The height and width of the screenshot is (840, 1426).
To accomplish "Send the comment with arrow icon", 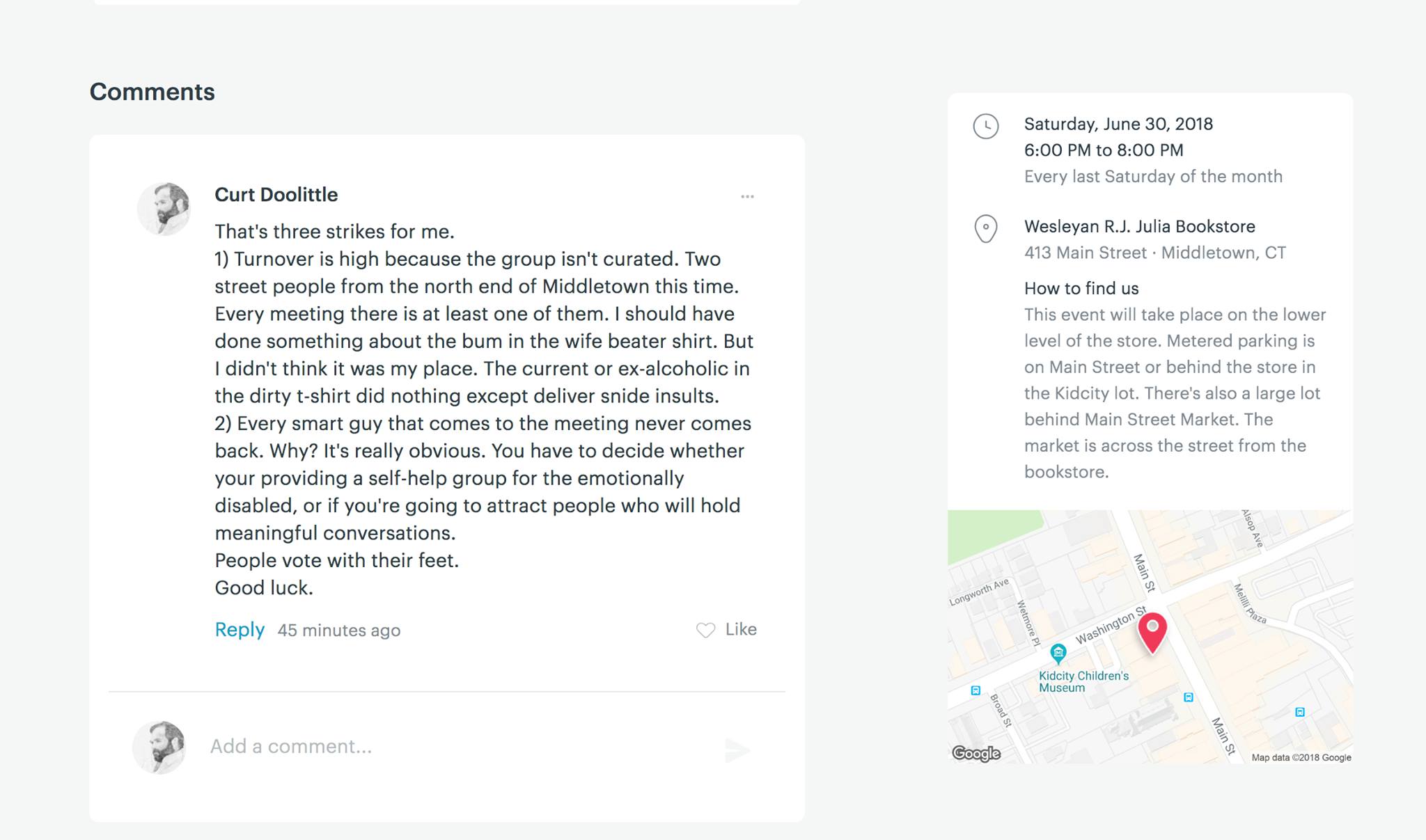I will 737,750.
